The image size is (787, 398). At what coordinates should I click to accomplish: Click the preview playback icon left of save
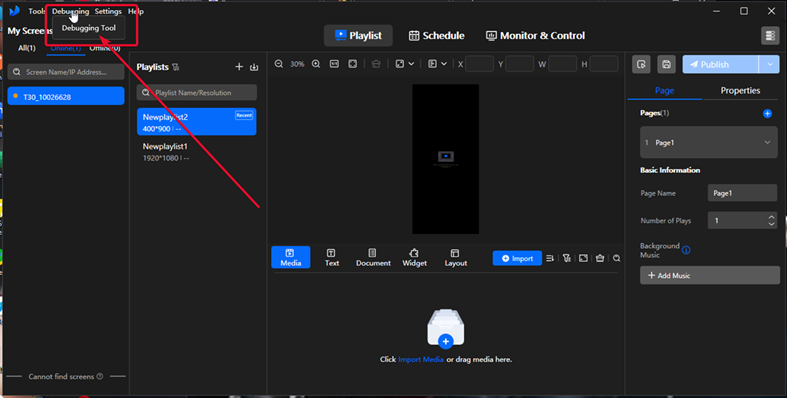pos(641,64)
